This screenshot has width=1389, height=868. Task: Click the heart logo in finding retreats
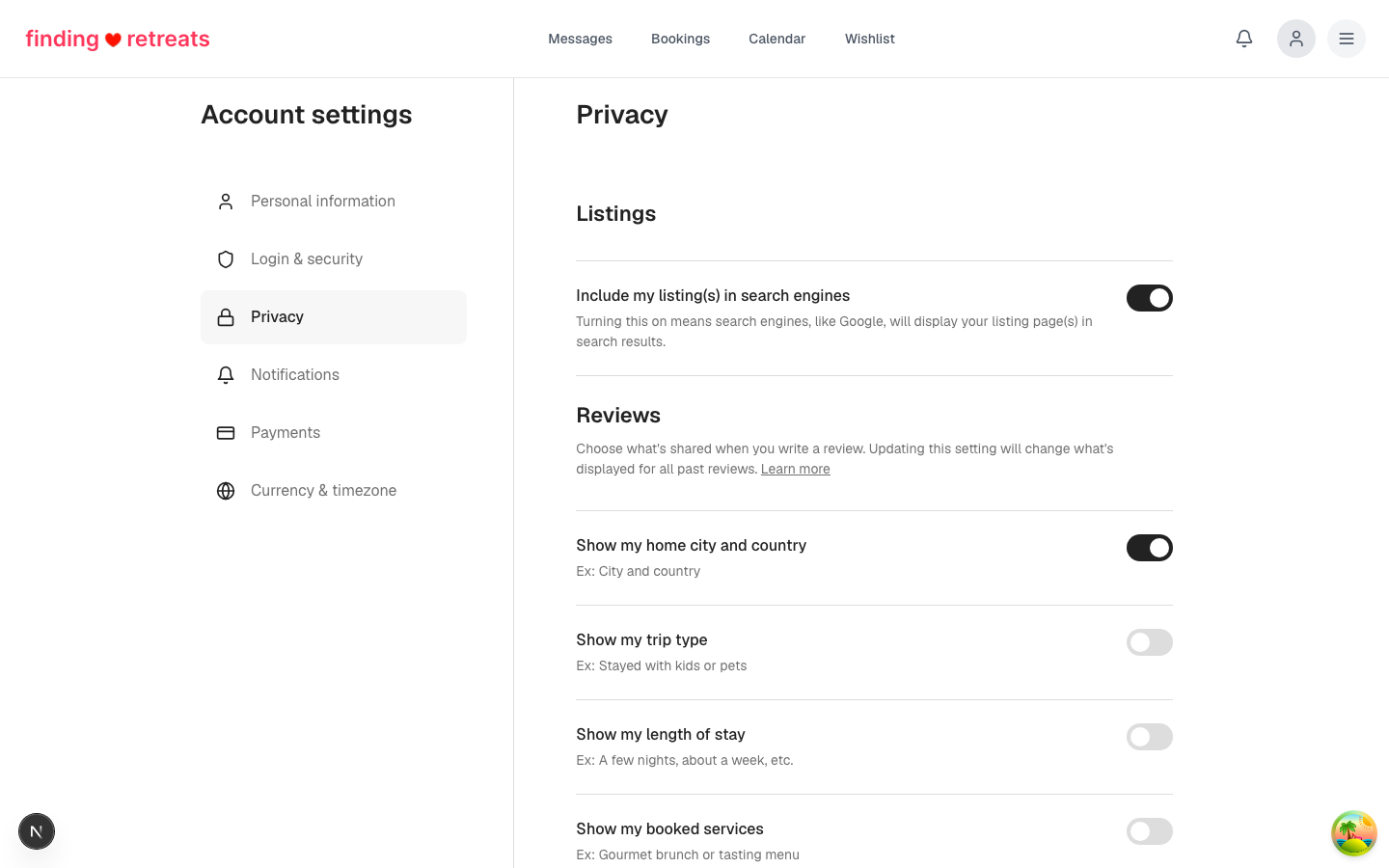pyautogui.click(x=113, y=40)
